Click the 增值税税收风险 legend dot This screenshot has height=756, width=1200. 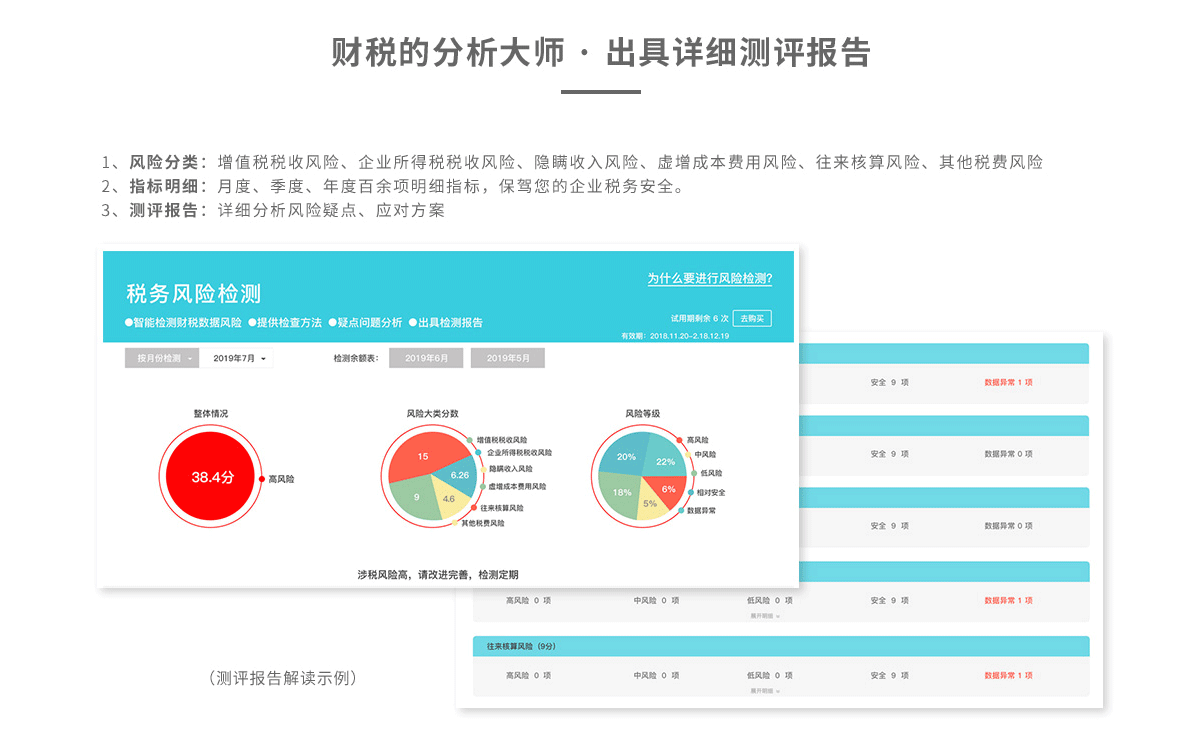tap(470, 439)
